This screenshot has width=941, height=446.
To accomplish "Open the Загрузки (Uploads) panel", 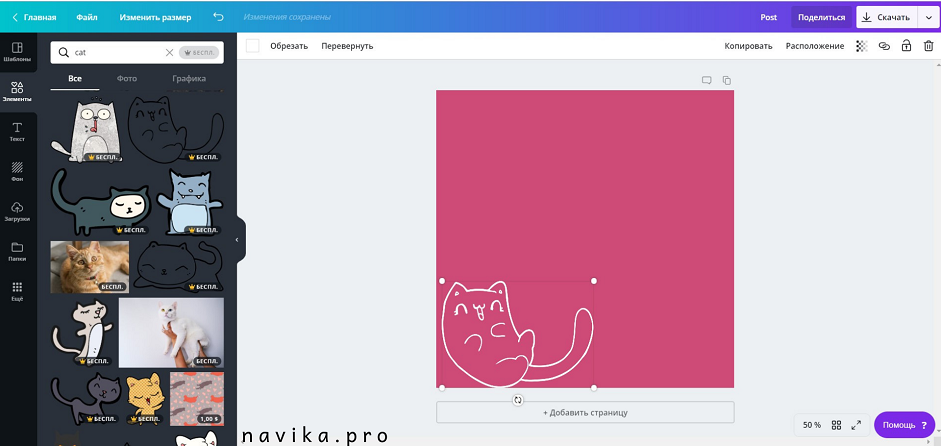I will coord(17,211).
